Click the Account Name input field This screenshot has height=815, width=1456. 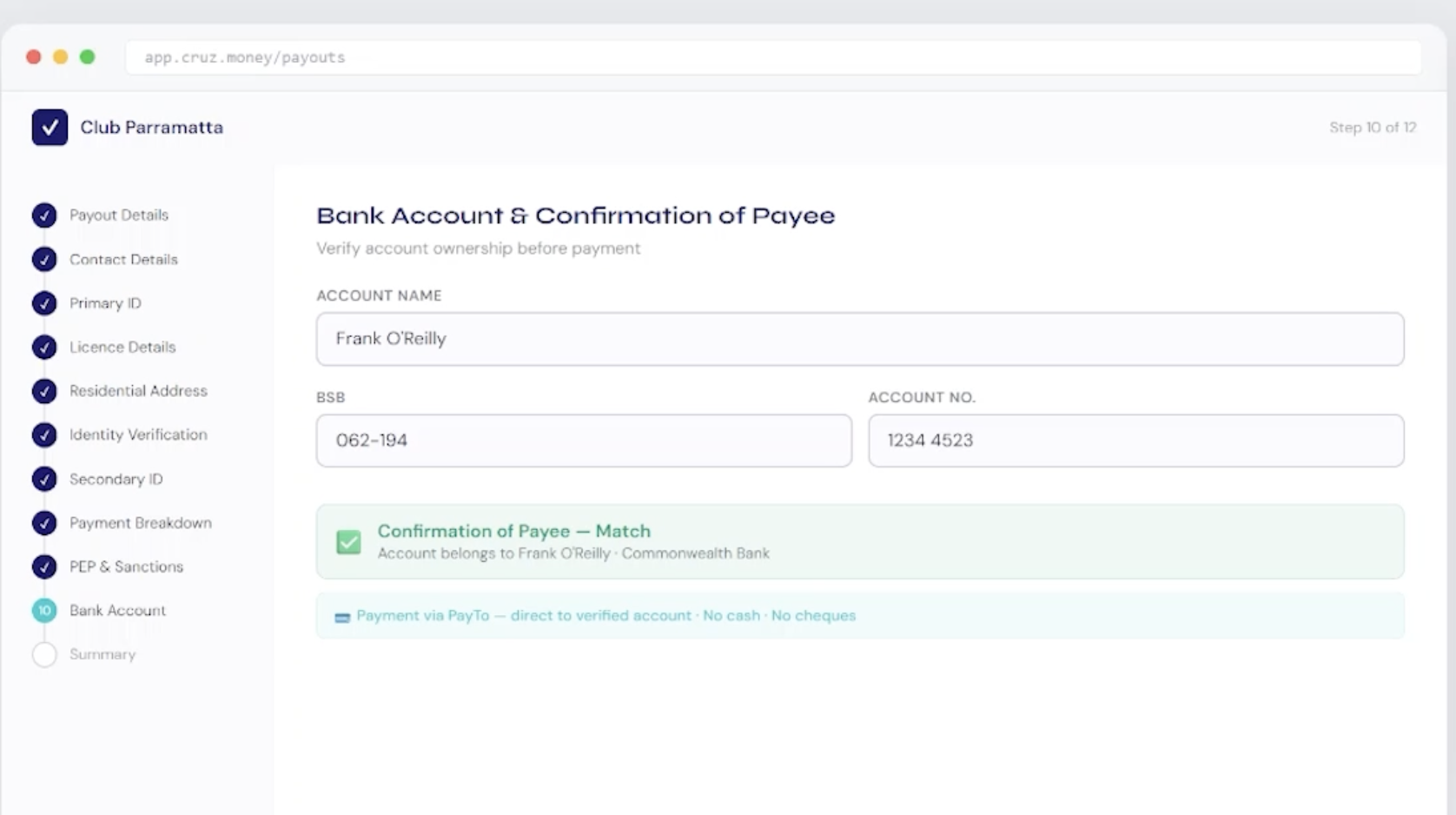coord(860,339)
